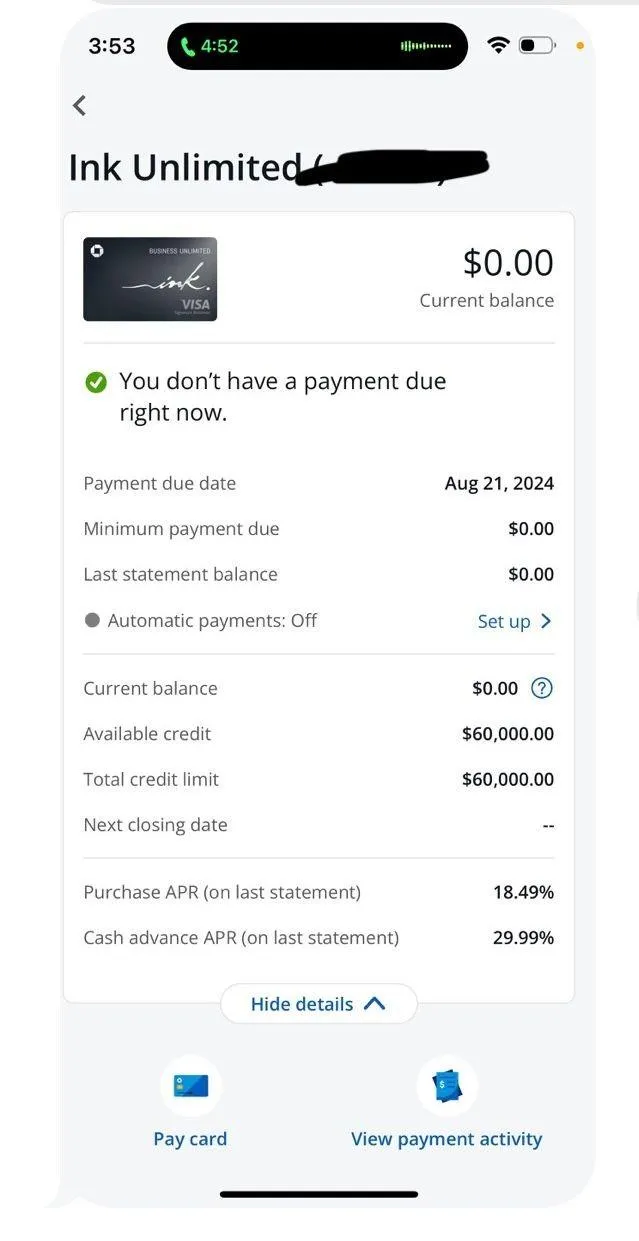Tap the Pay card label
The width and height of the screenshot is (639, 1241).
(x=190, y=1139)
